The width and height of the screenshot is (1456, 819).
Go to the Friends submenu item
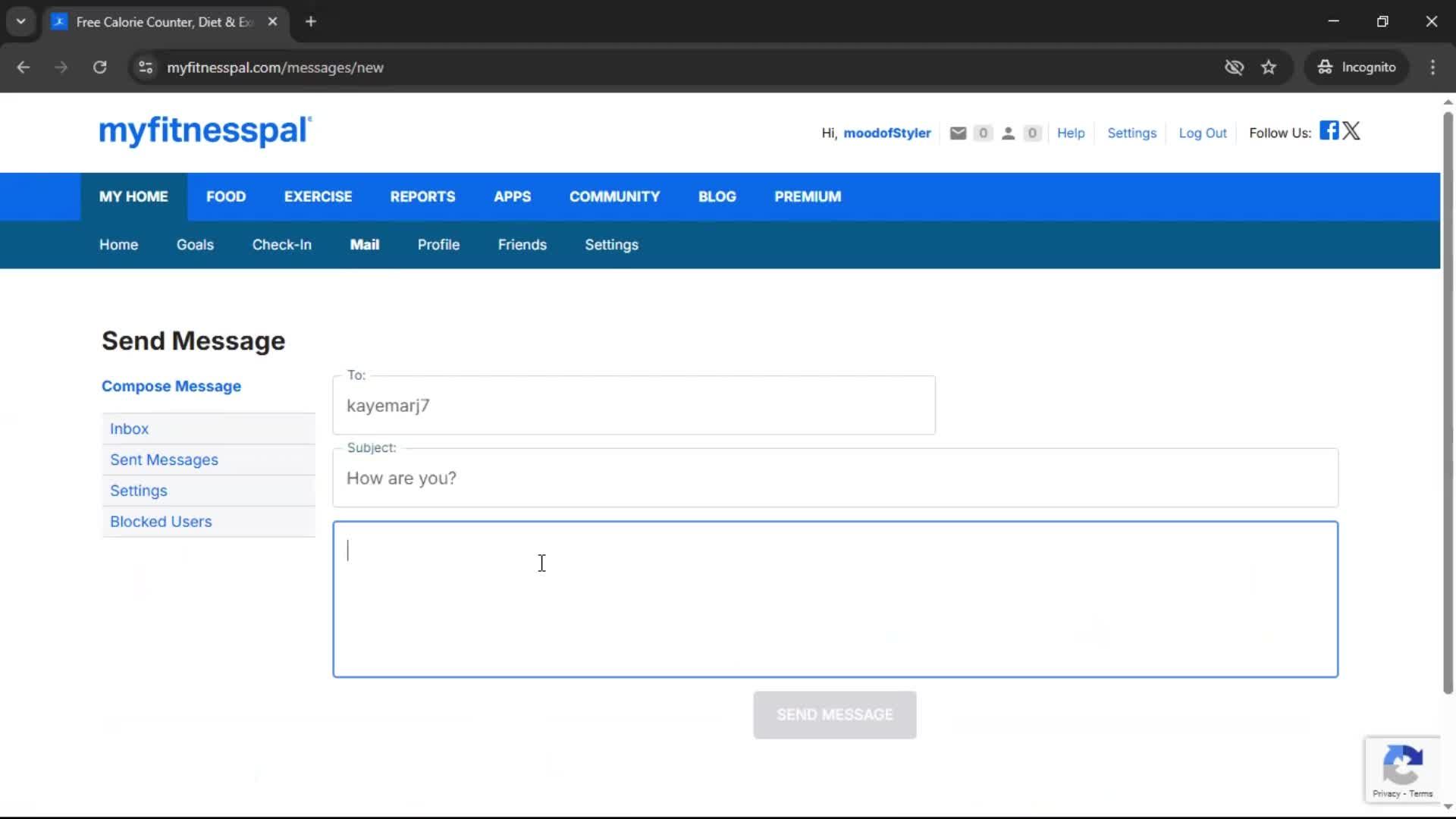point(522,245)
